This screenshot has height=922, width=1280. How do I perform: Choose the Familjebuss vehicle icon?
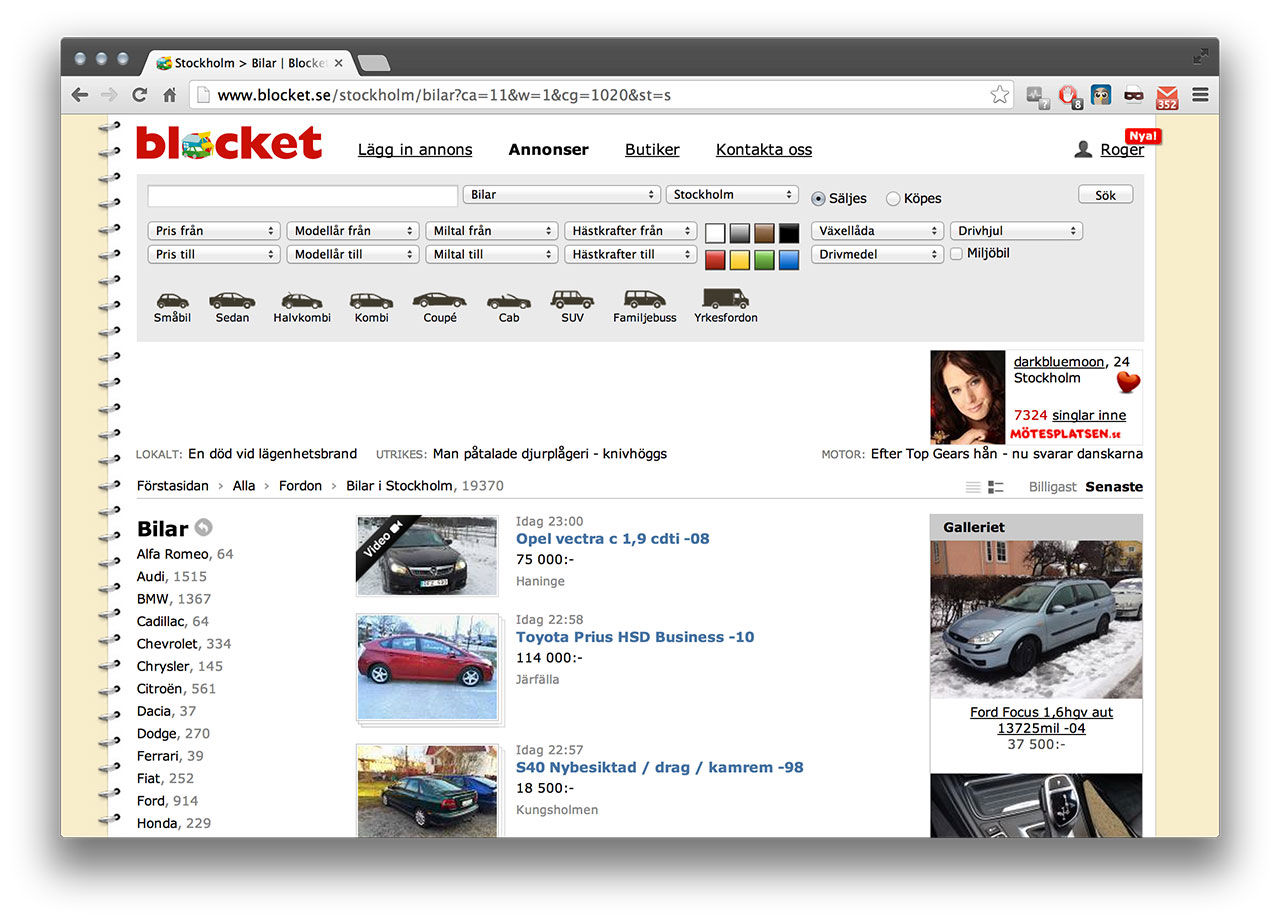pyautogui.click(x=645, y=299)
